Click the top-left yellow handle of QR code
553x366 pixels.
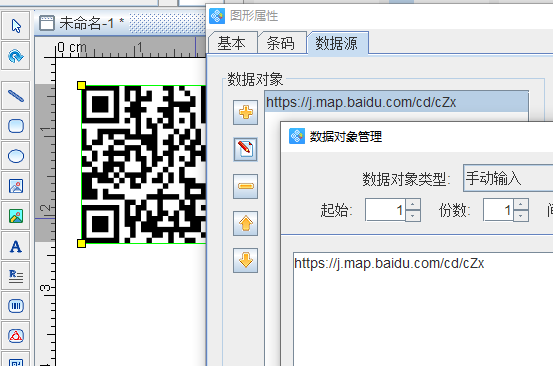click(81, 85)
